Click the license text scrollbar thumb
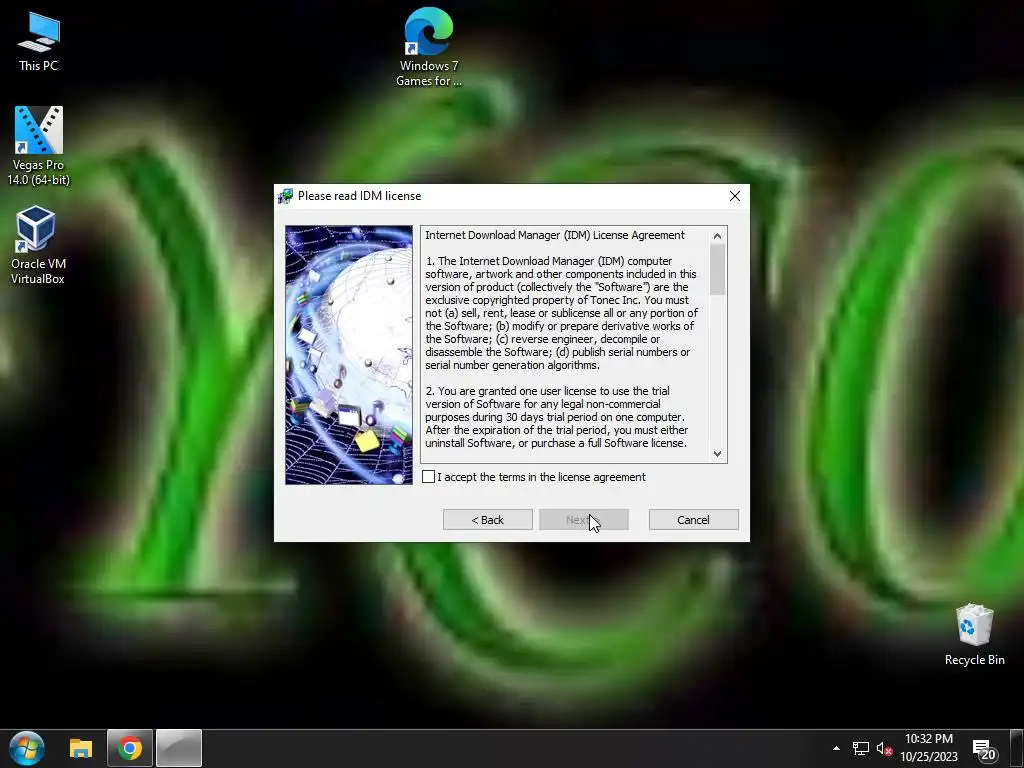The height and width of the screenshot is (768, 1024). (718, 269)
